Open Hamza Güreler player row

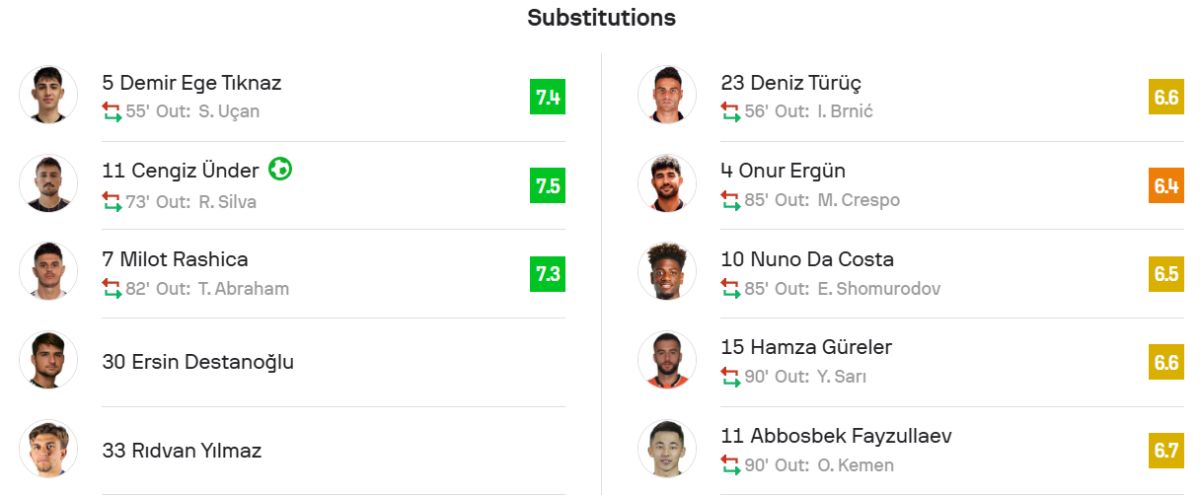pyautogui.click(x=911, y=362)
